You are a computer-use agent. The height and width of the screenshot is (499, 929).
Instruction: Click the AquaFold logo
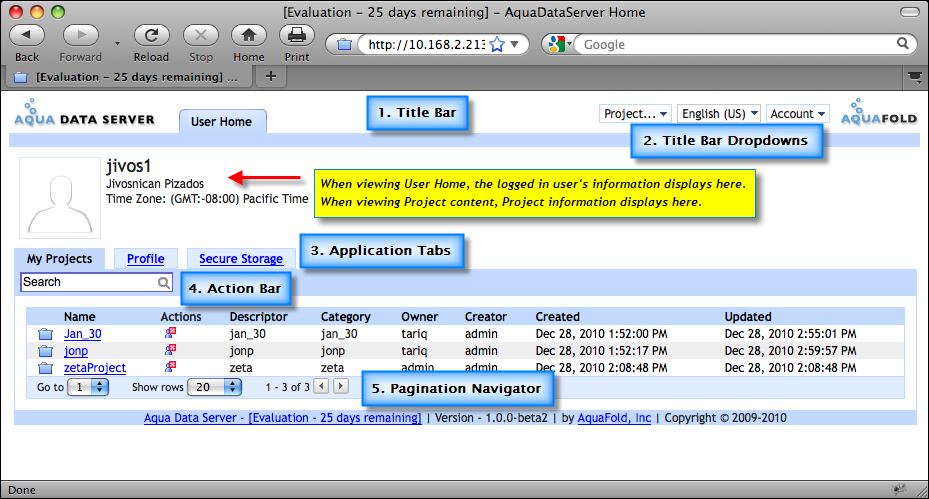879,113
